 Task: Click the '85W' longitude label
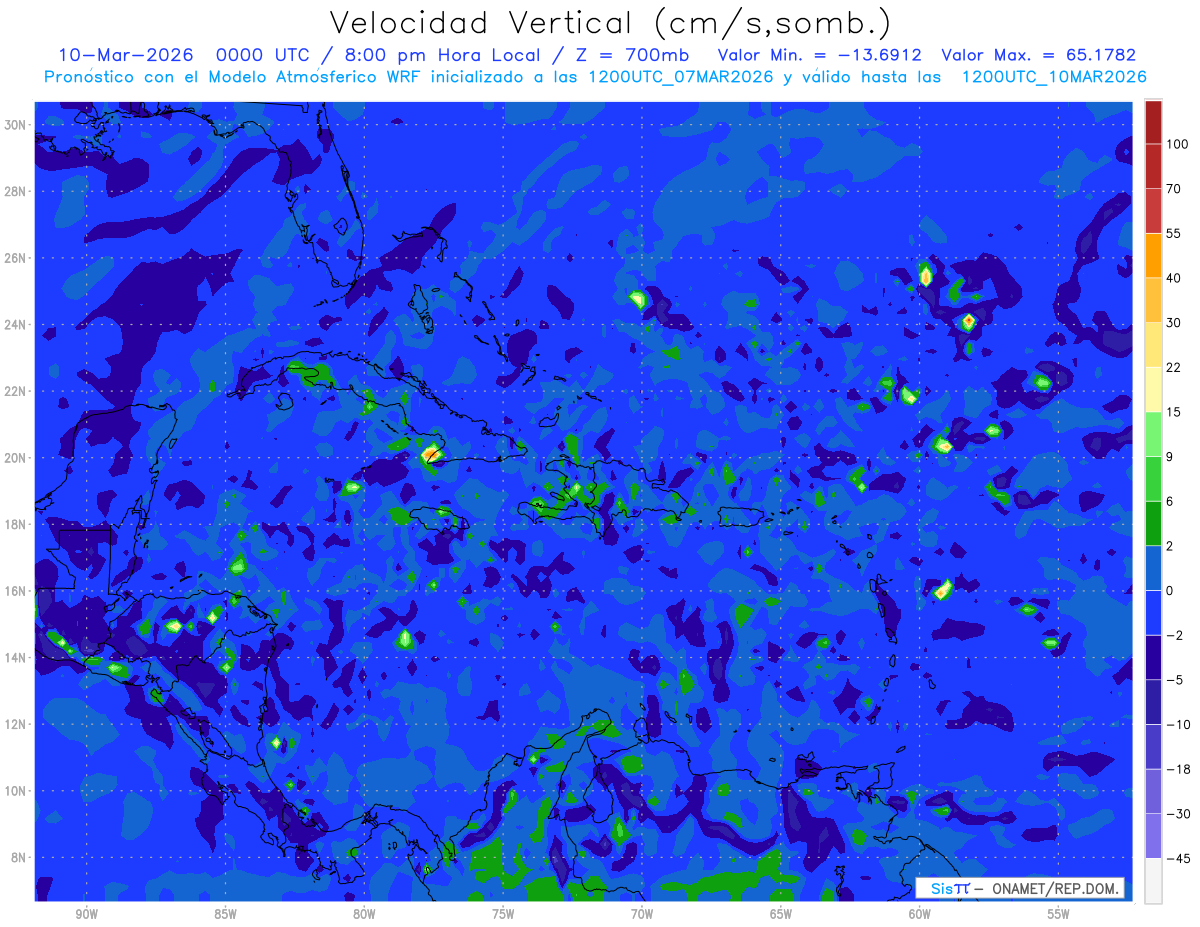coord(225,914)
